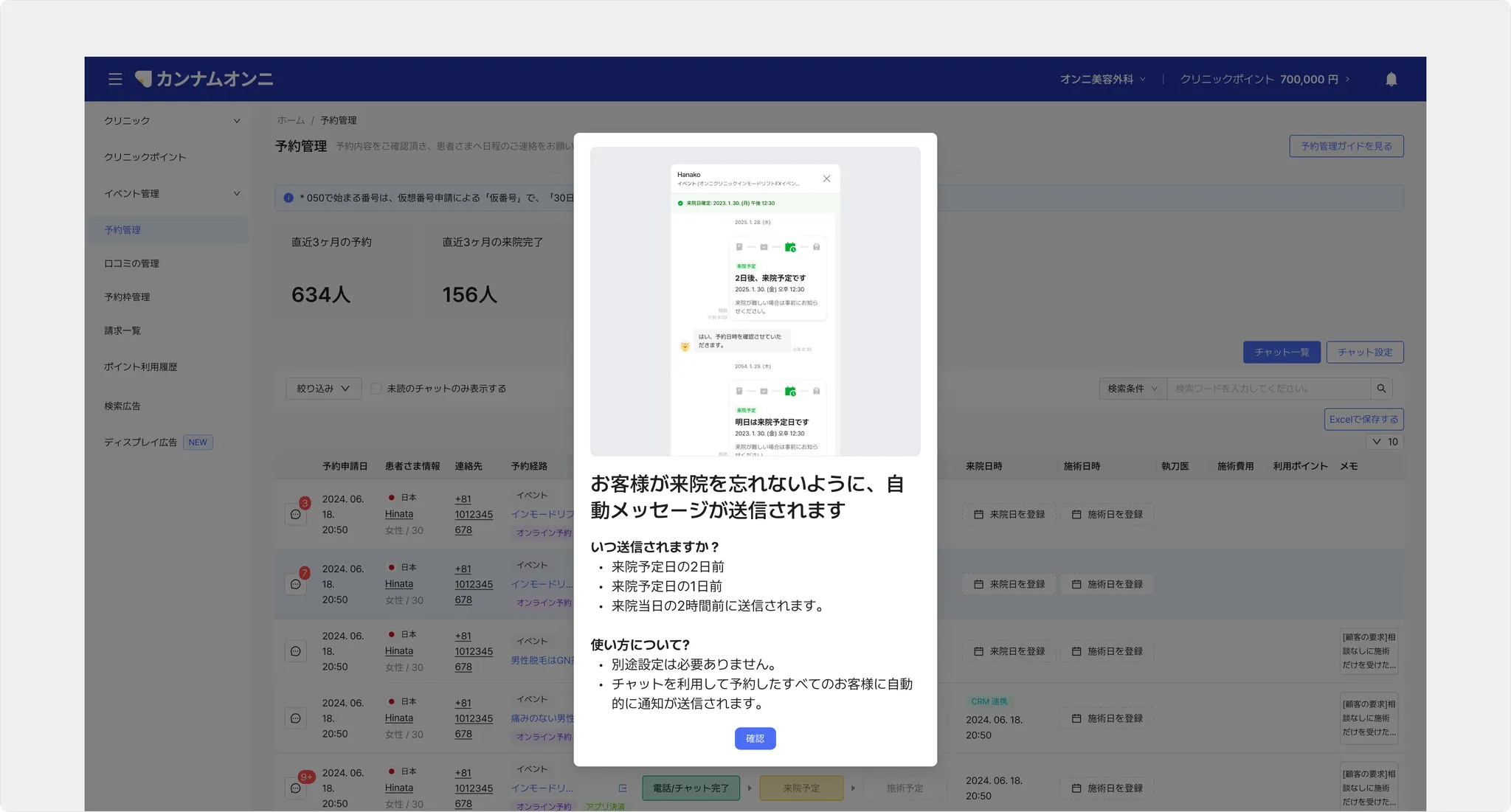Click the notification bell icon
Viewport: 1511px width, 812px height.
pyautogui.click(x=1391, y=80)
